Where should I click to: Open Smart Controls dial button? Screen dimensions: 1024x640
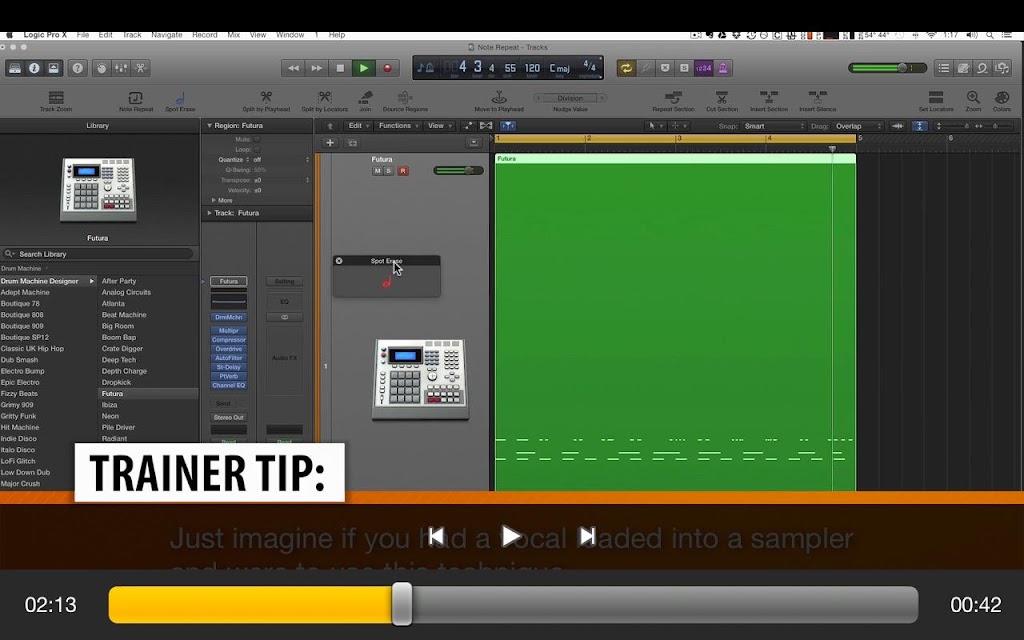click(101, 68)
